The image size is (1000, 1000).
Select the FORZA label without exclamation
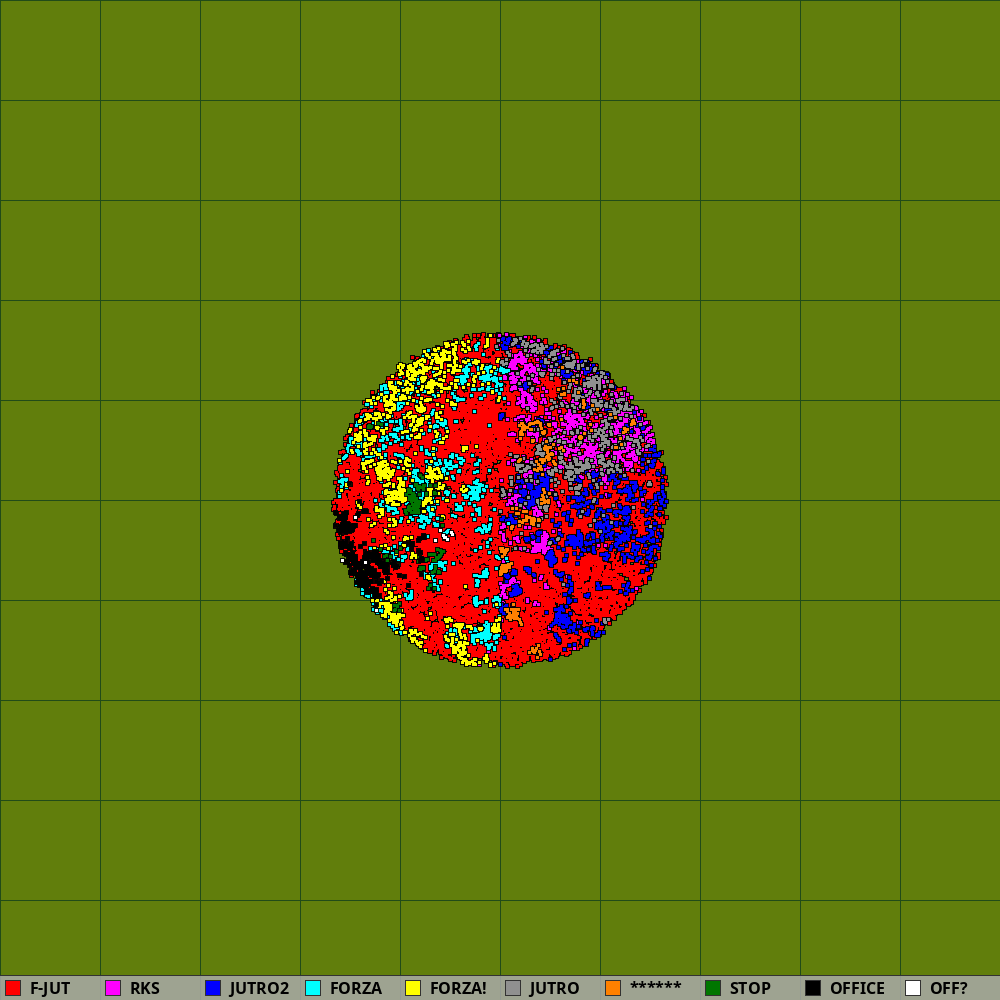(356, 989)
